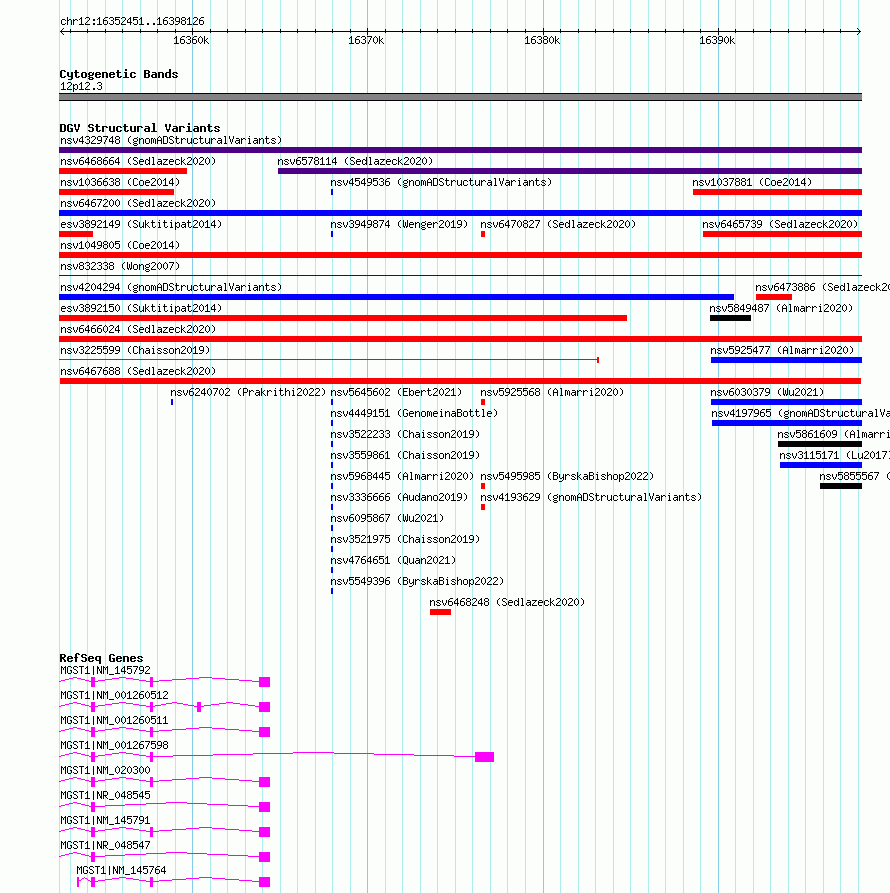Open nsv4204294 gnomADStructuralVariants label
The image size is (890, 893).
(171, 287)
